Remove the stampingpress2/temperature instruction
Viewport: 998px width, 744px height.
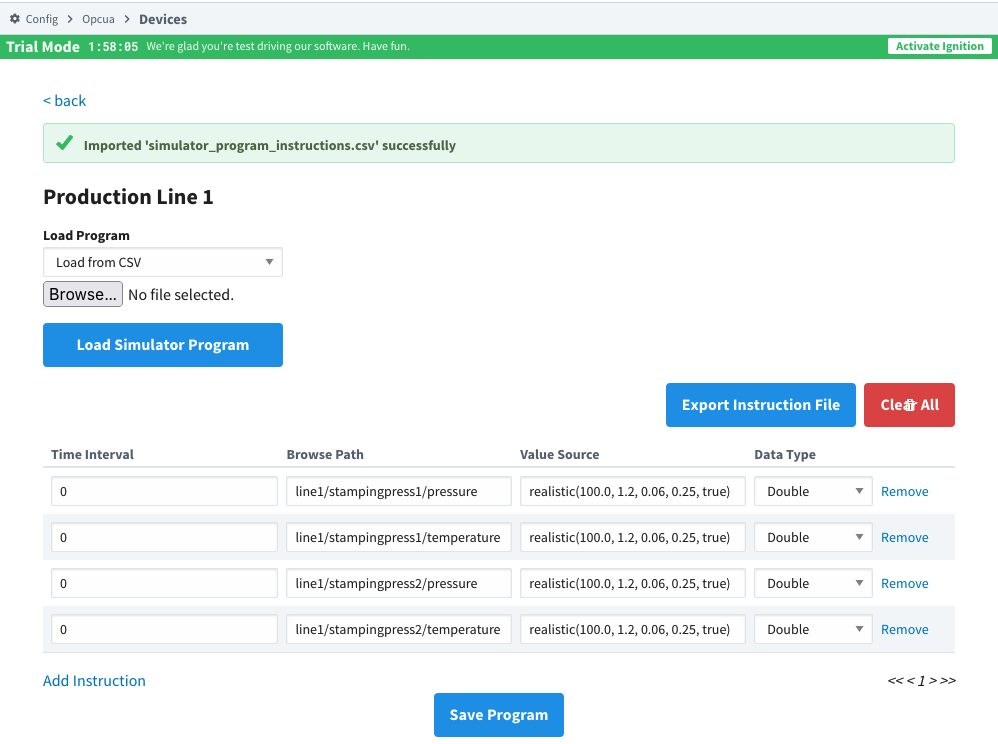coord(904,629)
